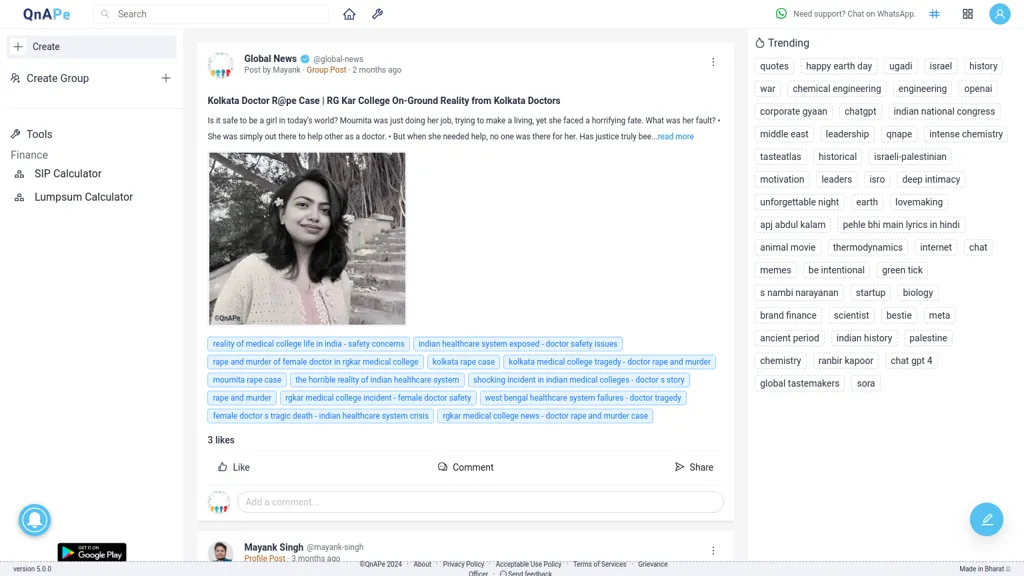
Task: Go to the Home feed icon
Action: [349, 14]
